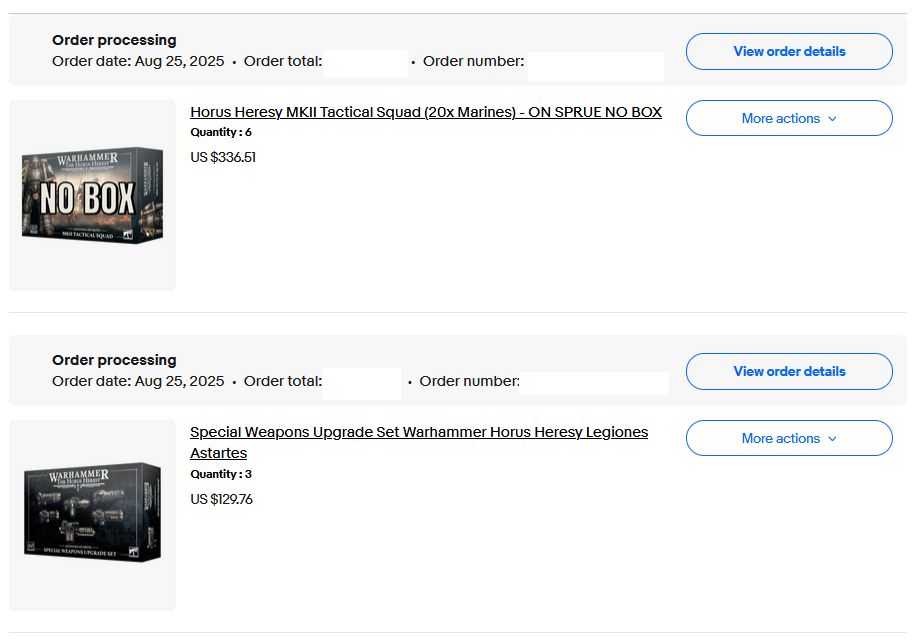Click Quantity 3 label under Special Weapons
Viewport: 919px width, 640px height.
coord(221,474)
